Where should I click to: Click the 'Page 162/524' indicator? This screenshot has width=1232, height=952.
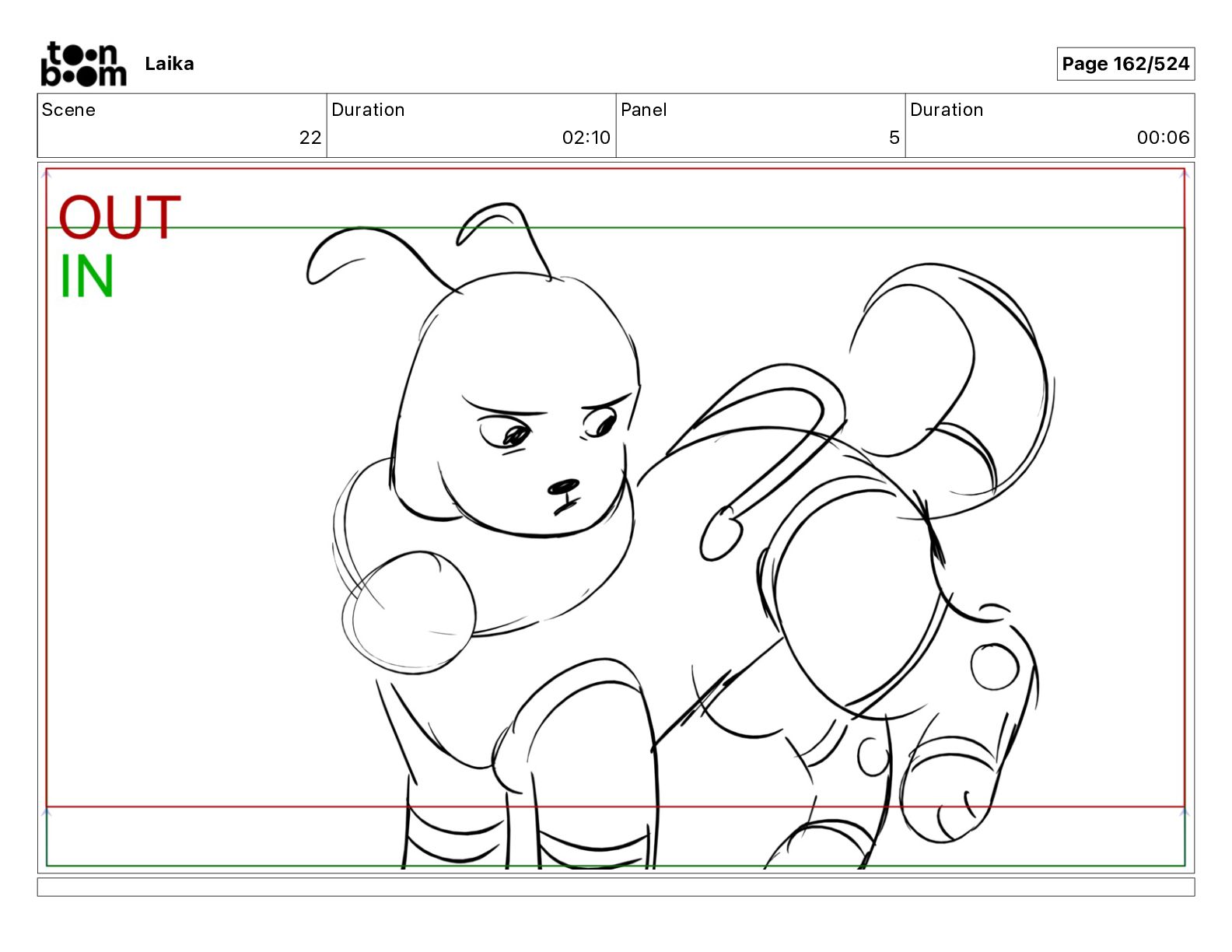[x=1125, y=64]
